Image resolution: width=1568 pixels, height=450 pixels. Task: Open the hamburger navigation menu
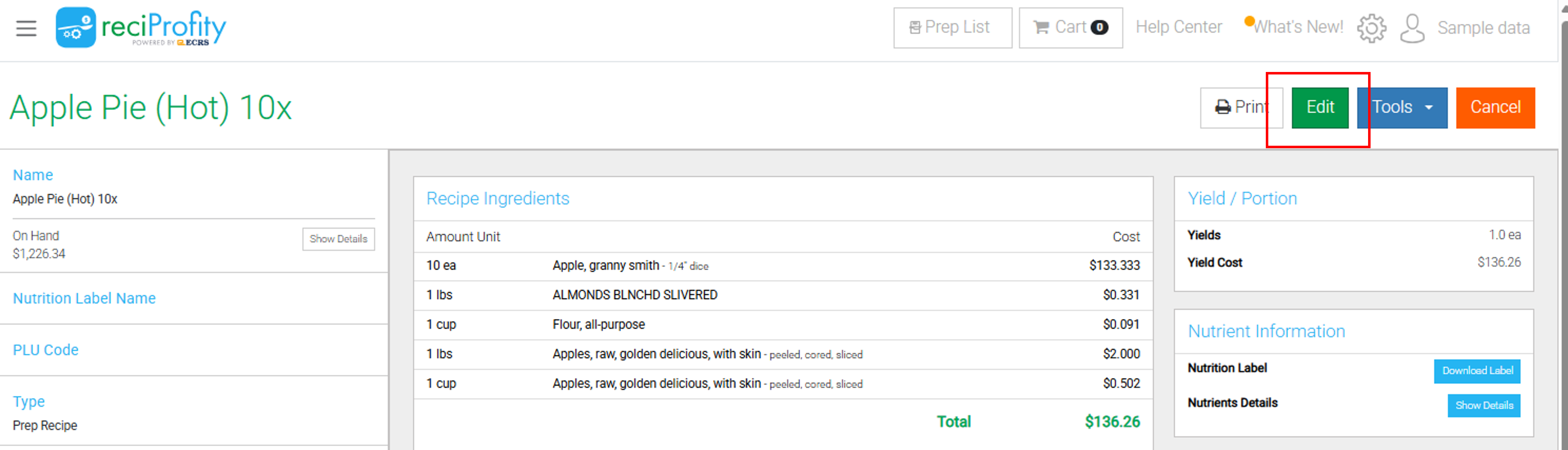coord(26,28)
